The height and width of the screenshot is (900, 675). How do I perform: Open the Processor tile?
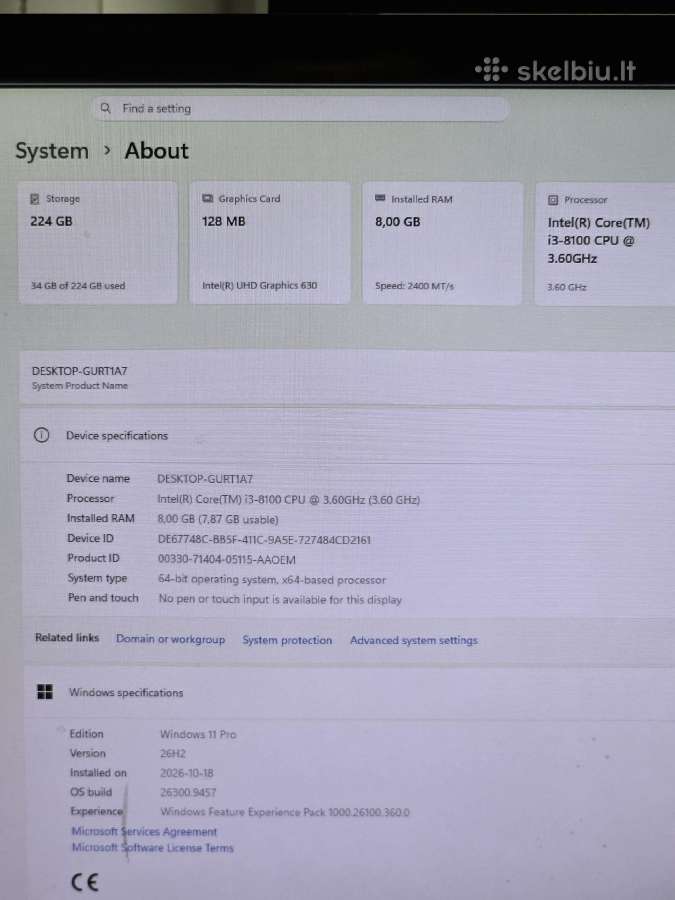tap(605, 245)
